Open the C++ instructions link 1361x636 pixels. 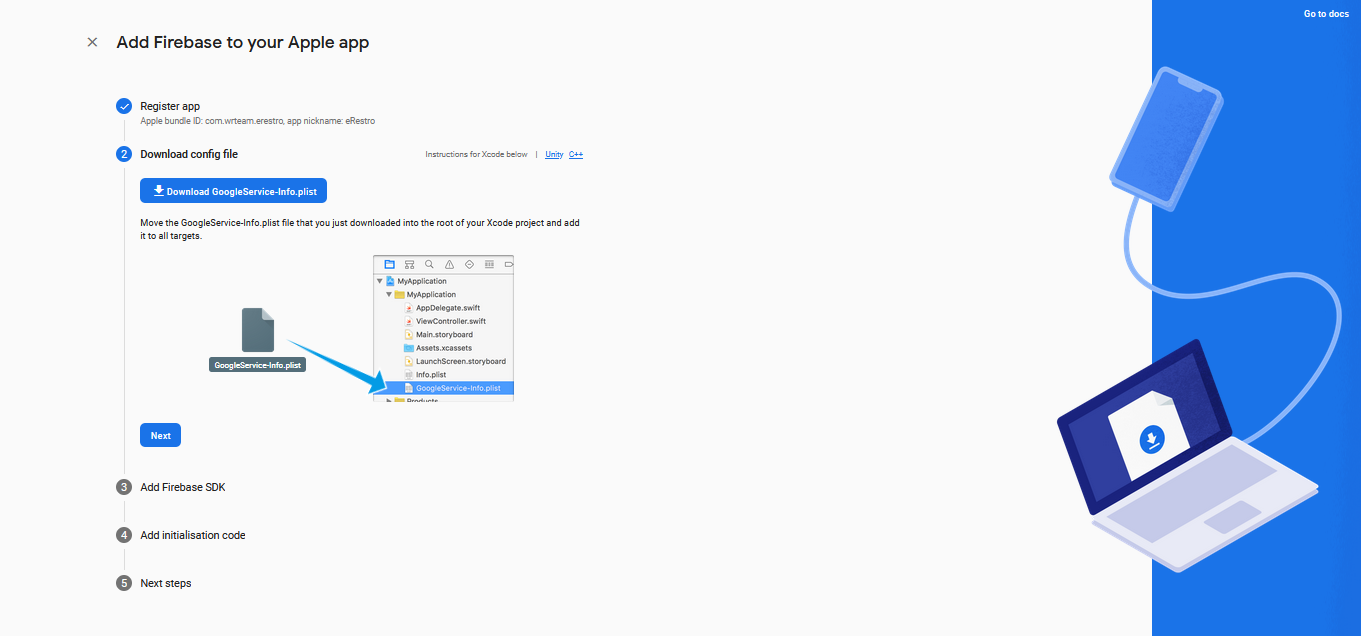coord(576,155)
